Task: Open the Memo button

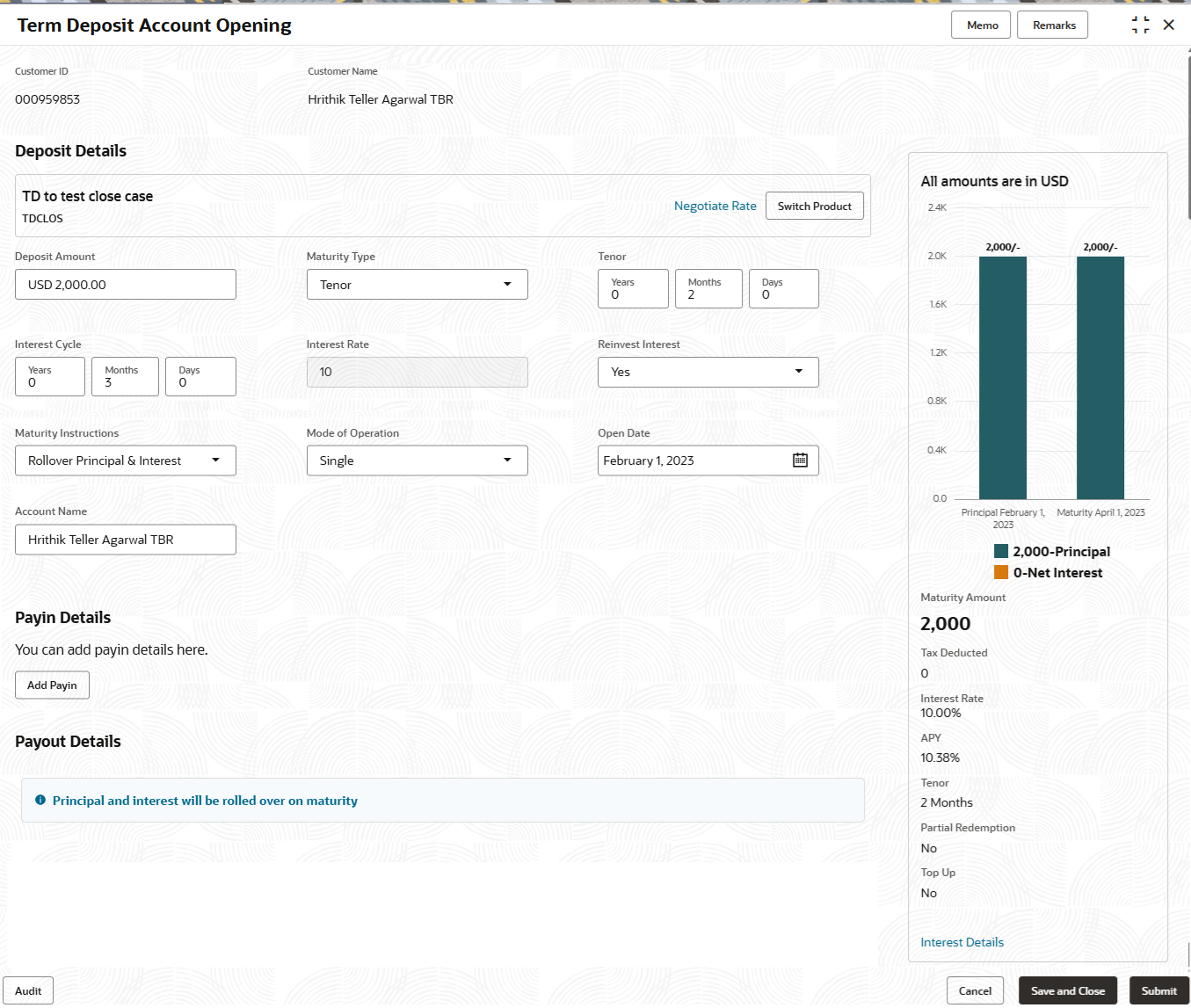Action: [x=981, y=25]
